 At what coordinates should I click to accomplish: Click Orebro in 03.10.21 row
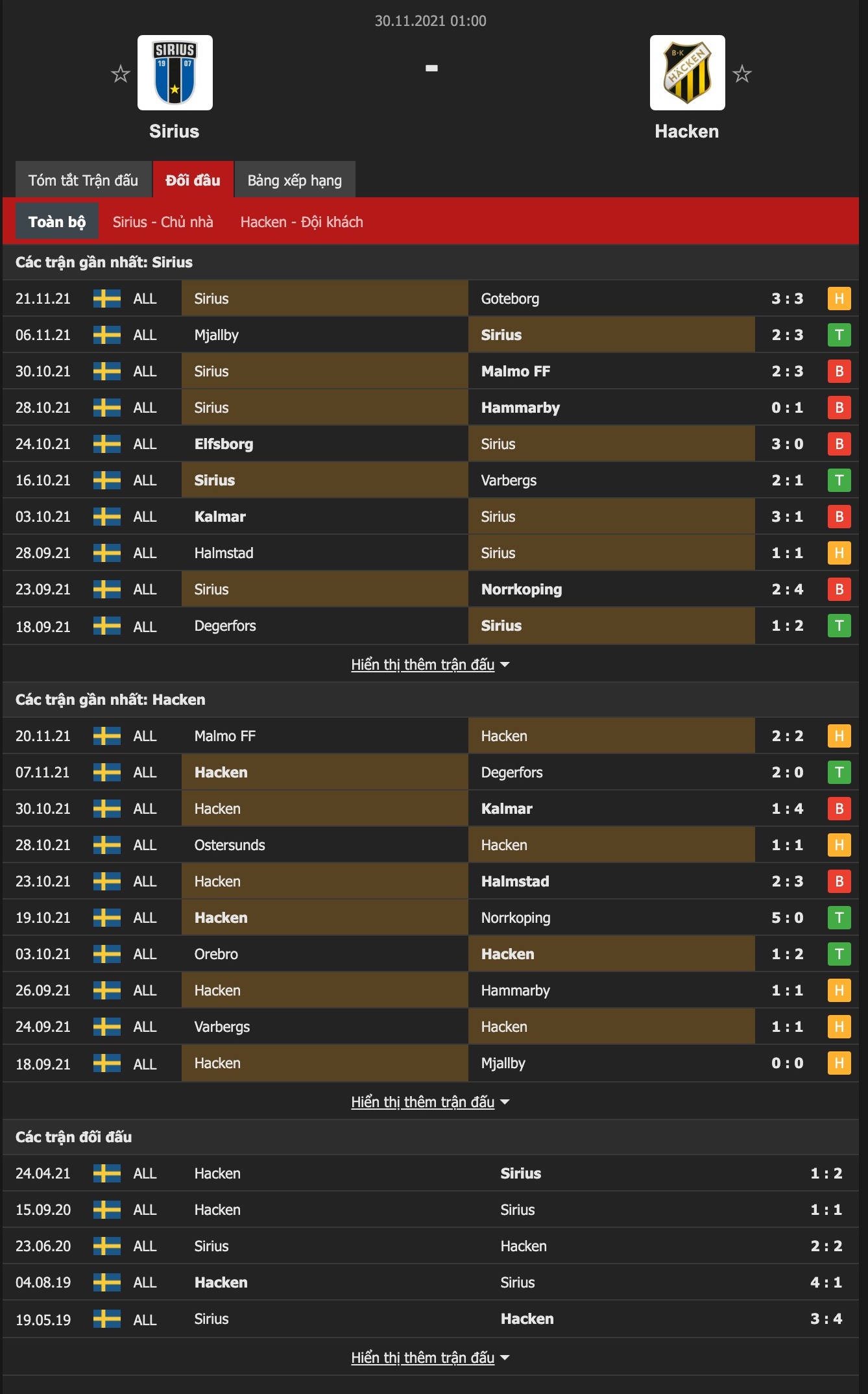(x=216, y=954)
